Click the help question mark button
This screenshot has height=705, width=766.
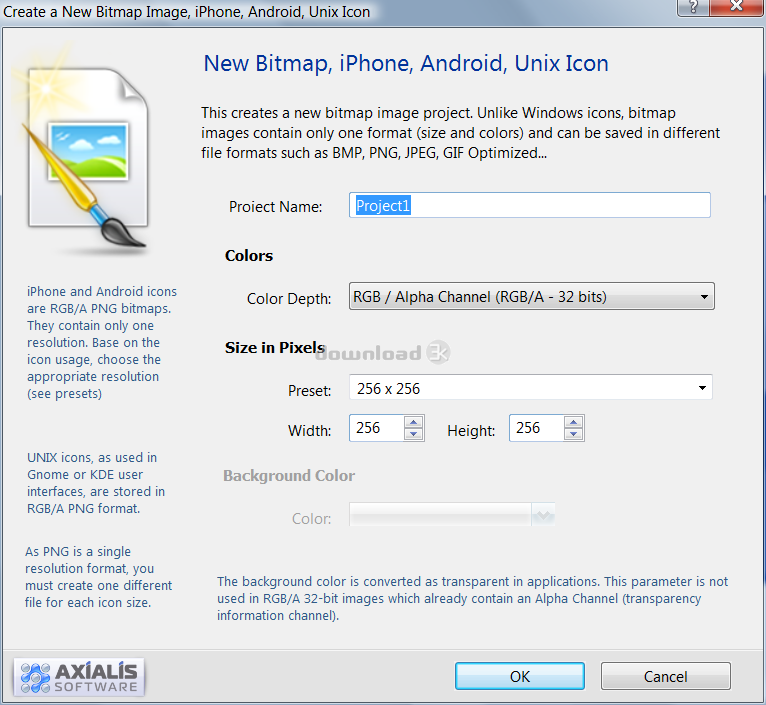point(693,7)
